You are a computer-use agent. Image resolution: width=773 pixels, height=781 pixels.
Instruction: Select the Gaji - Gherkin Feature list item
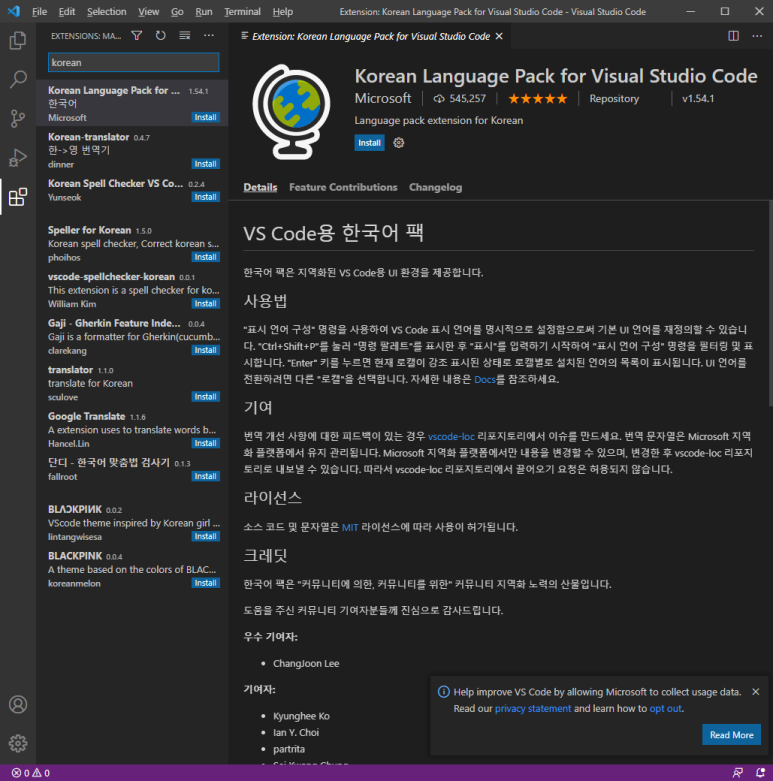[132, 337]
